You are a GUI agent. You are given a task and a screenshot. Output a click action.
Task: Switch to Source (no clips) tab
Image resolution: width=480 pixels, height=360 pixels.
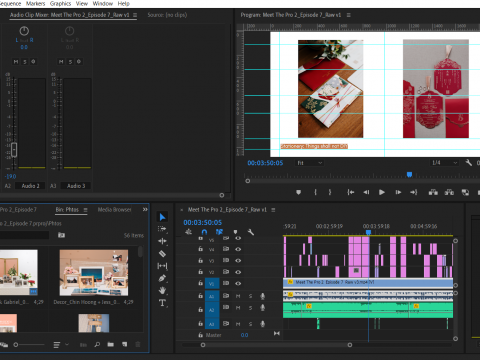[x=167, y=15]
